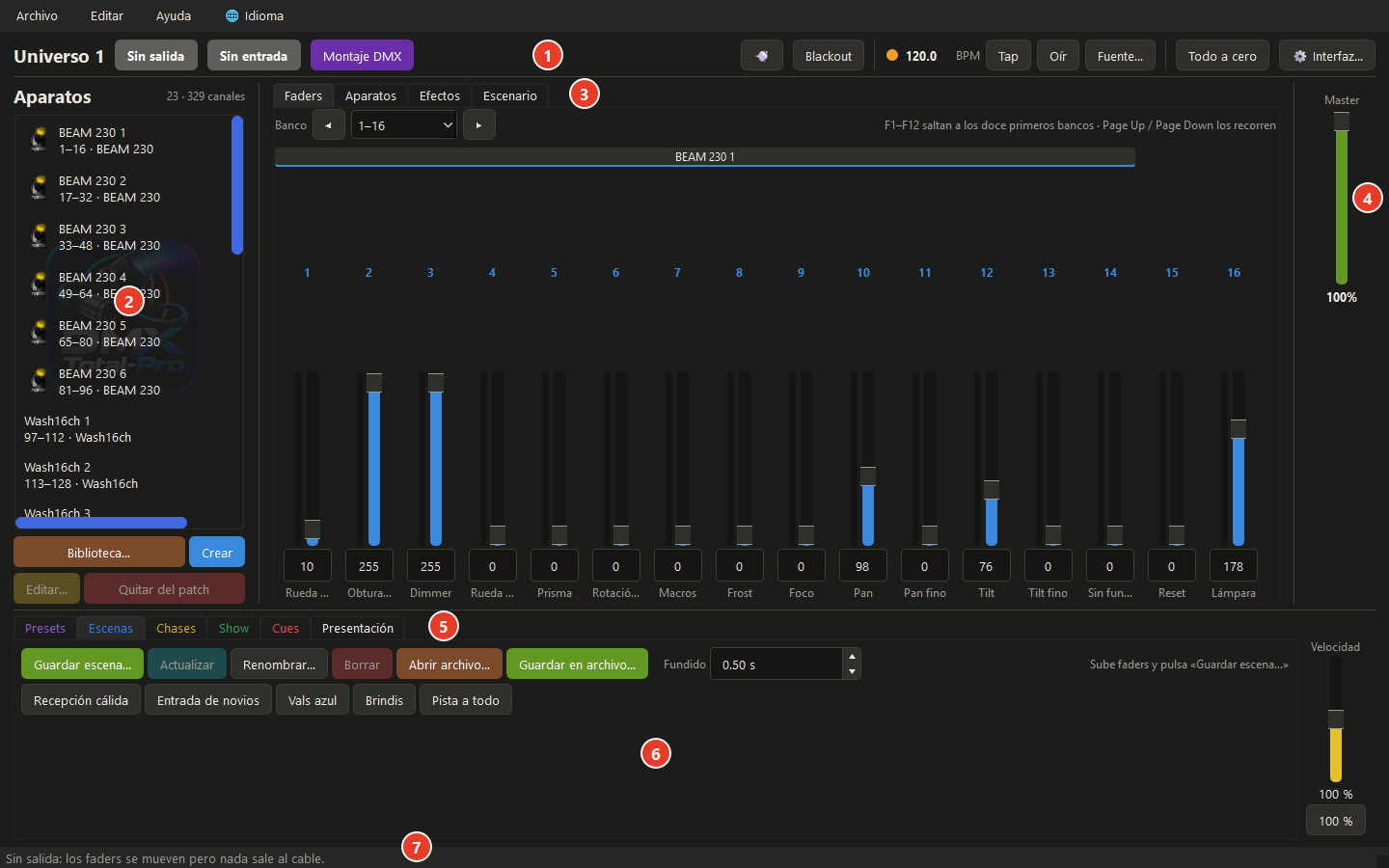Click the Crear button

click(217, 553)
